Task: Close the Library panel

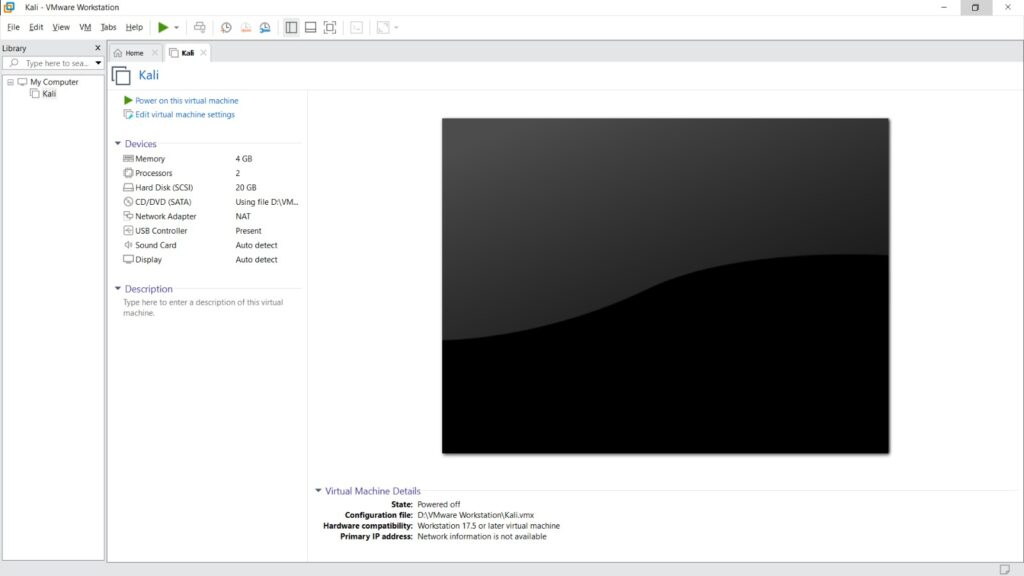Action: [x=97, y=48]
